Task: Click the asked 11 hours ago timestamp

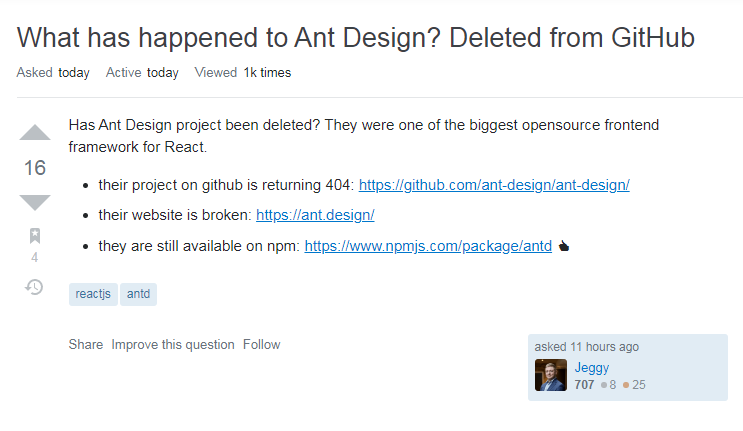Action: 587,347
